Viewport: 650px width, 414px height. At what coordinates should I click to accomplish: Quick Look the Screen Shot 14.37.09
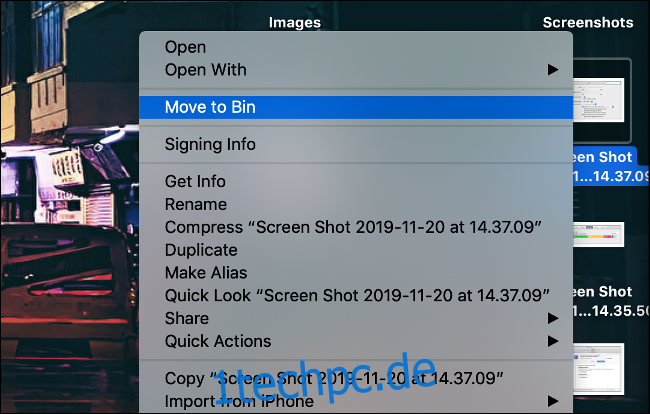click(x=356, y=295)
